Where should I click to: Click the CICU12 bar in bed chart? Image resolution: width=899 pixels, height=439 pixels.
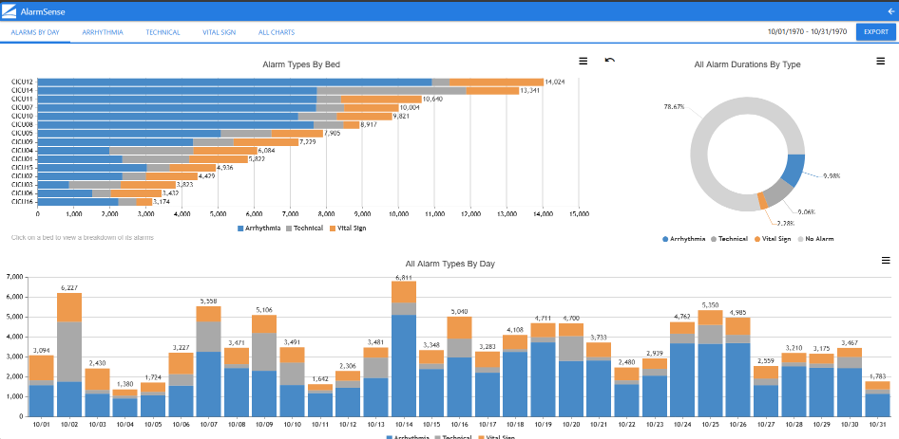(x=290, y=82)
